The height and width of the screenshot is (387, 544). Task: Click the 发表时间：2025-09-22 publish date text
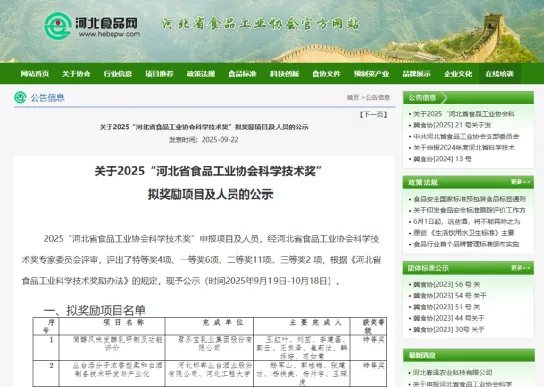tap(204, 140)
